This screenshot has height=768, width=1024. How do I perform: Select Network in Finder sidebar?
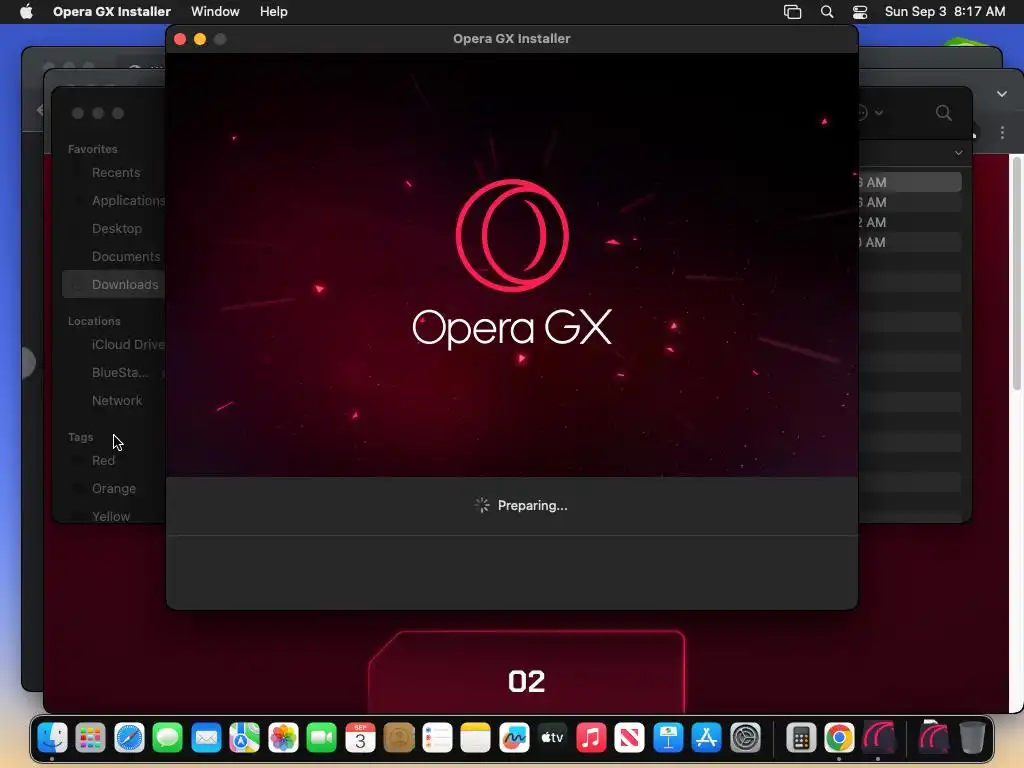click(116, 400)
